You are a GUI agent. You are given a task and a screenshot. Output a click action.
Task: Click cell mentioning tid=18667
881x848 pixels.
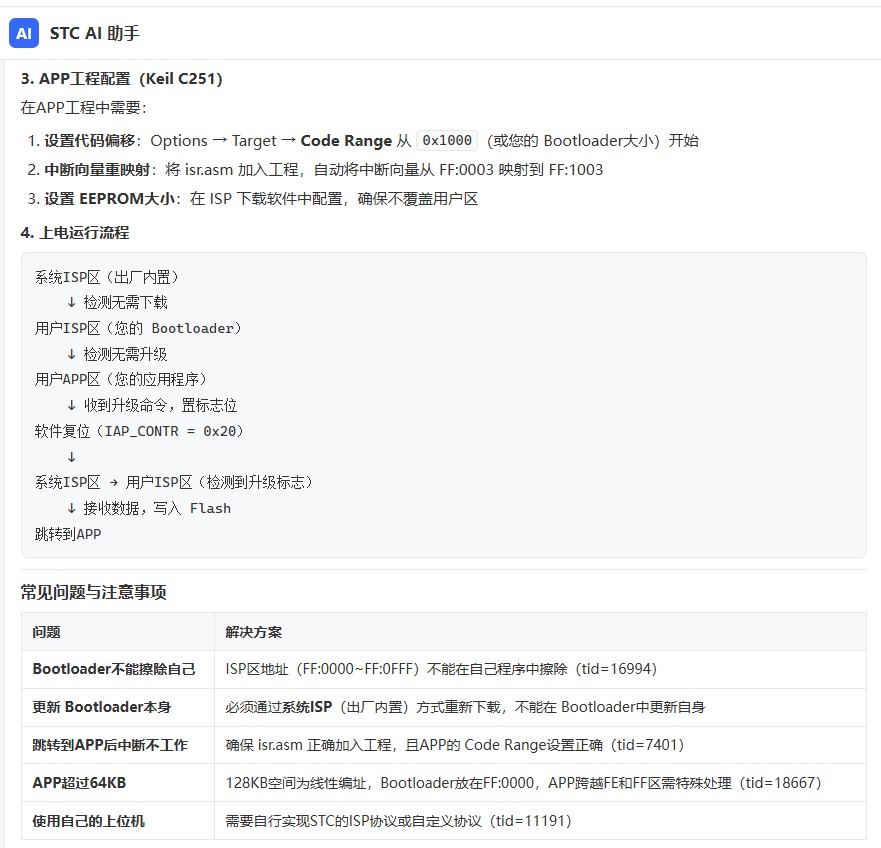[540, 783]
